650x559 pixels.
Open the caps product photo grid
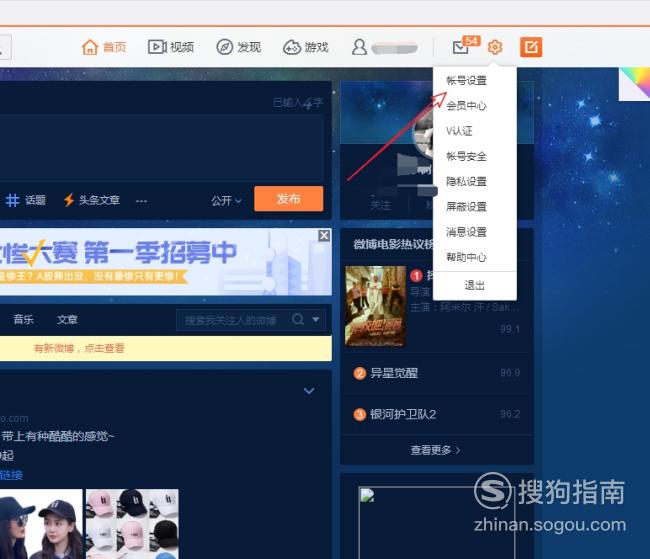(x=132, y=524)
